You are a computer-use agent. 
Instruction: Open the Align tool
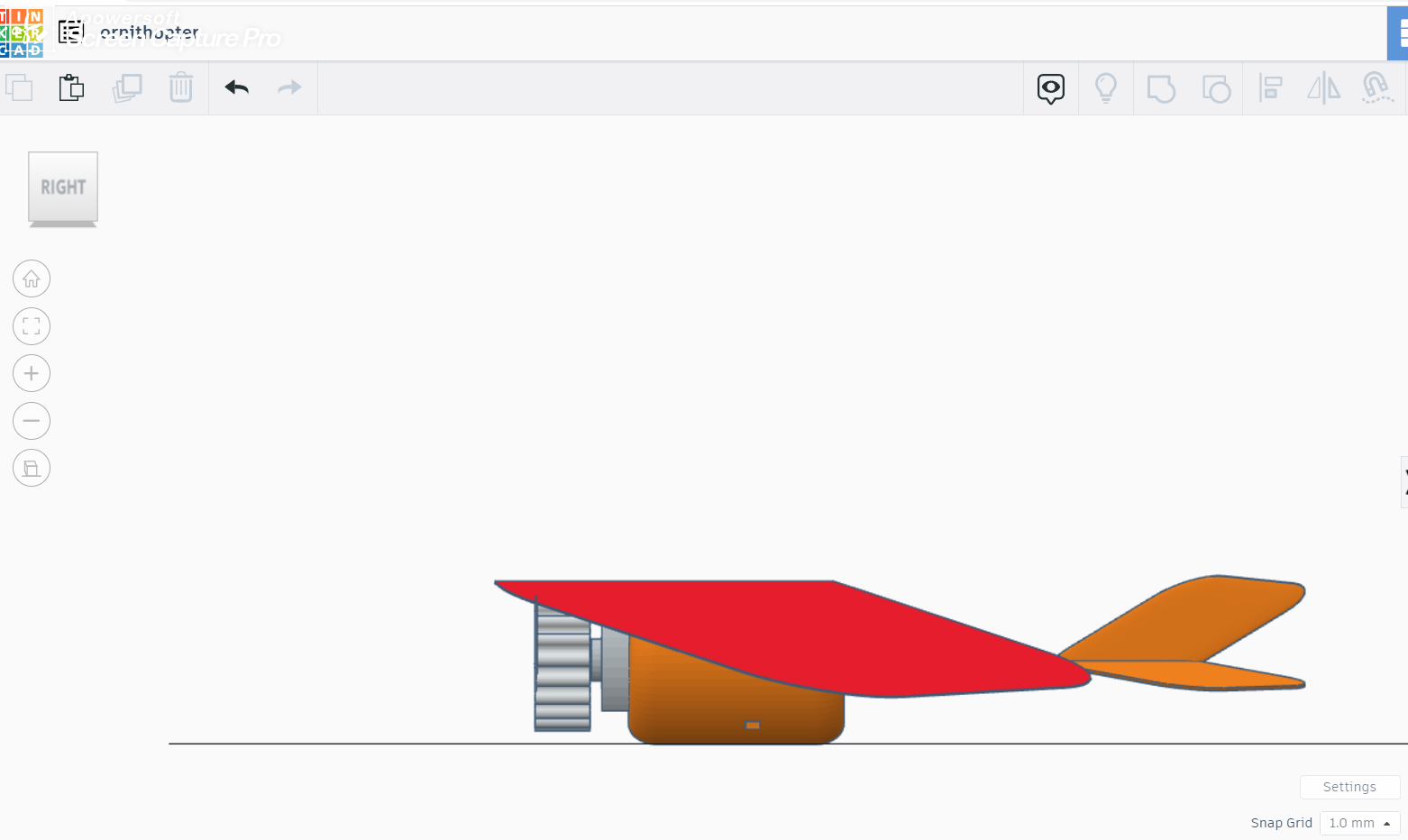coord(1271,87)
